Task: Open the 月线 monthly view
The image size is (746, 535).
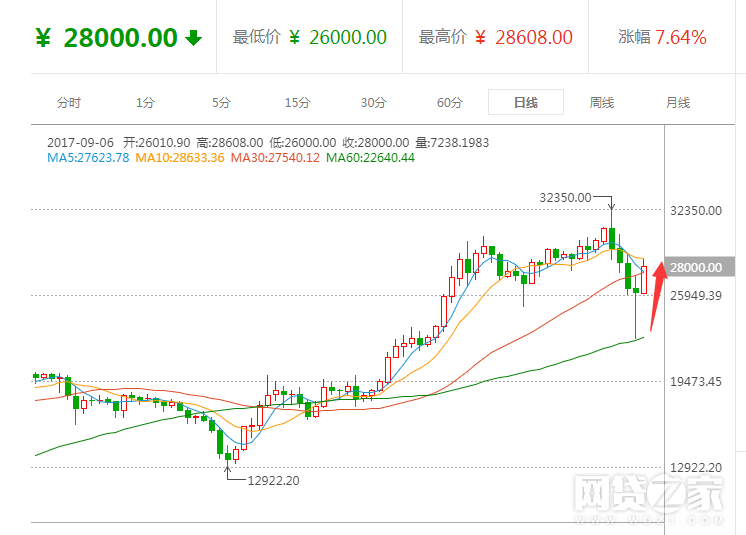Action: coord(678,102)
